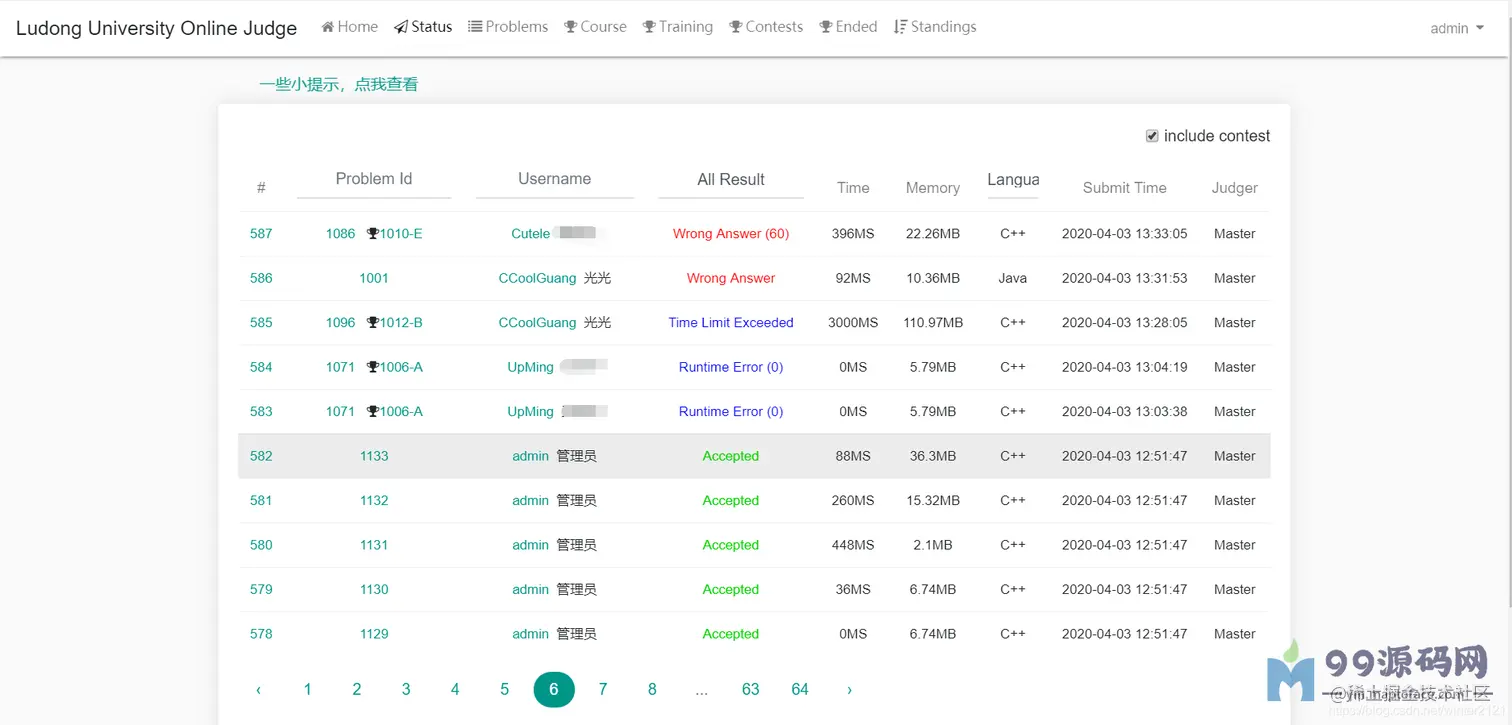Go to previous page arrow
Screen dimensions: 1512x725
tap(259, 690)
